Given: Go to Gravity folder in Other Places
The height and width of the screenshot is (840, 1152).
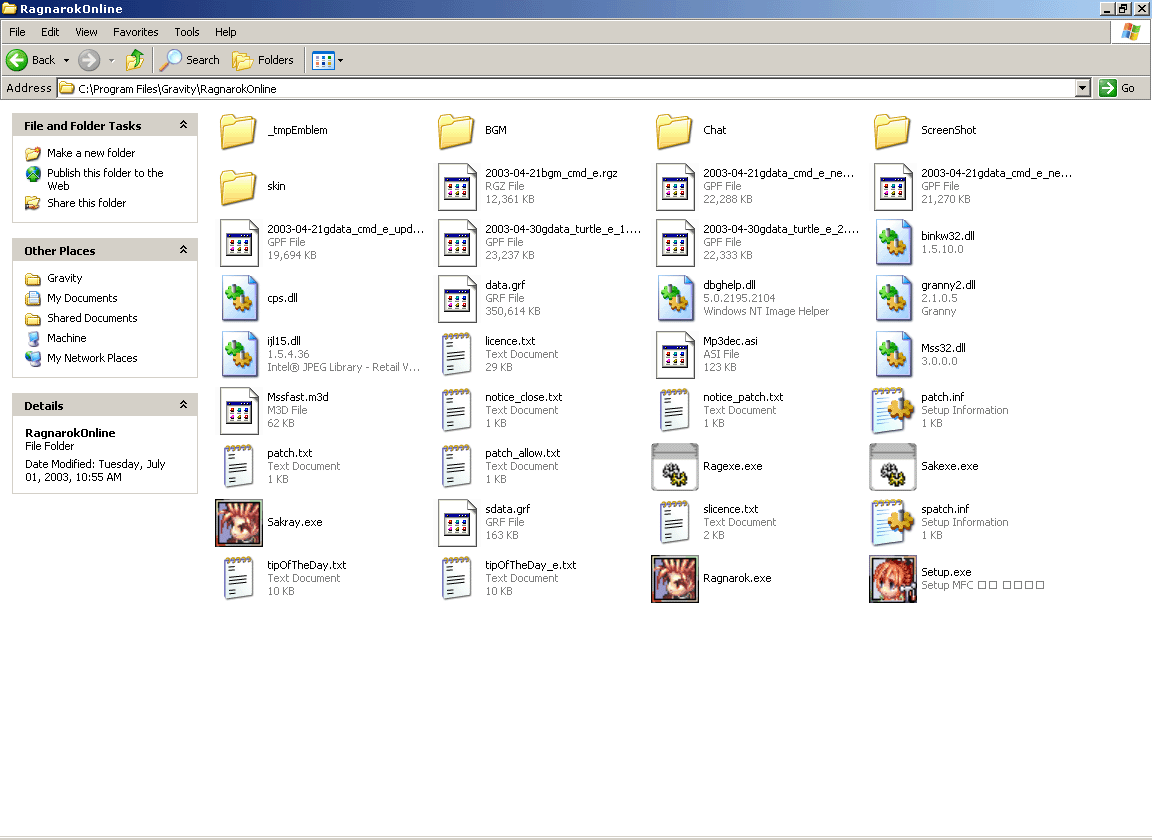Looking at the screenshot, I should (x=65, y=278).
